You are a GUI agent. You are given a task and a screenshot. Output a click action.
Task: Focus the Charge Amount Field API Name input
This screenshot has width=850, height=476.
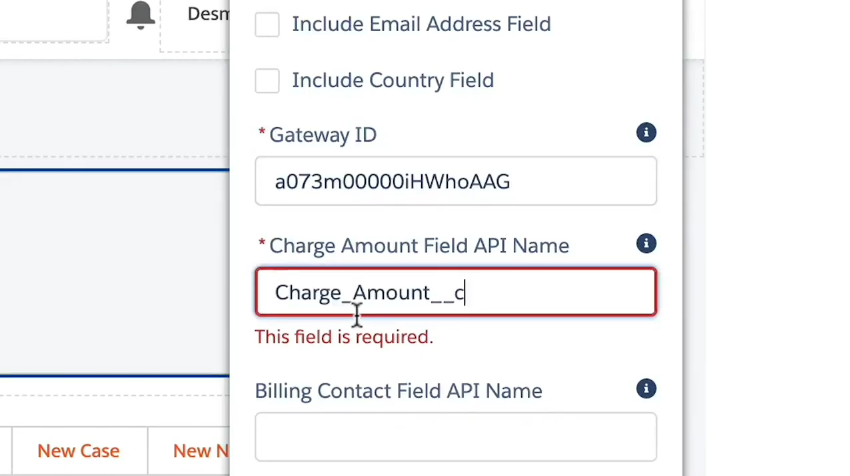(455, 292)
